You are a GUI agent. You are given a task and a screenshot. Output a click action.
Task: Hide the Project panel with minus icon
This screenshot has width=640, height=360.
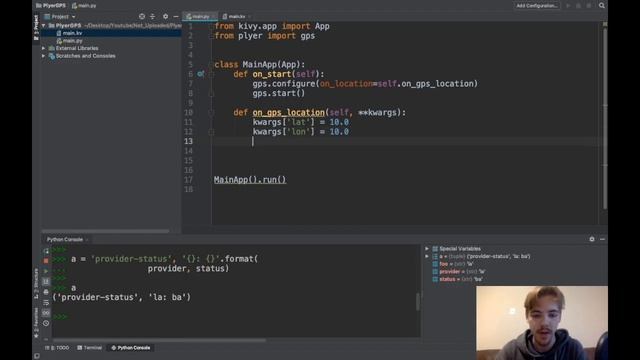(x=176, y=16)
